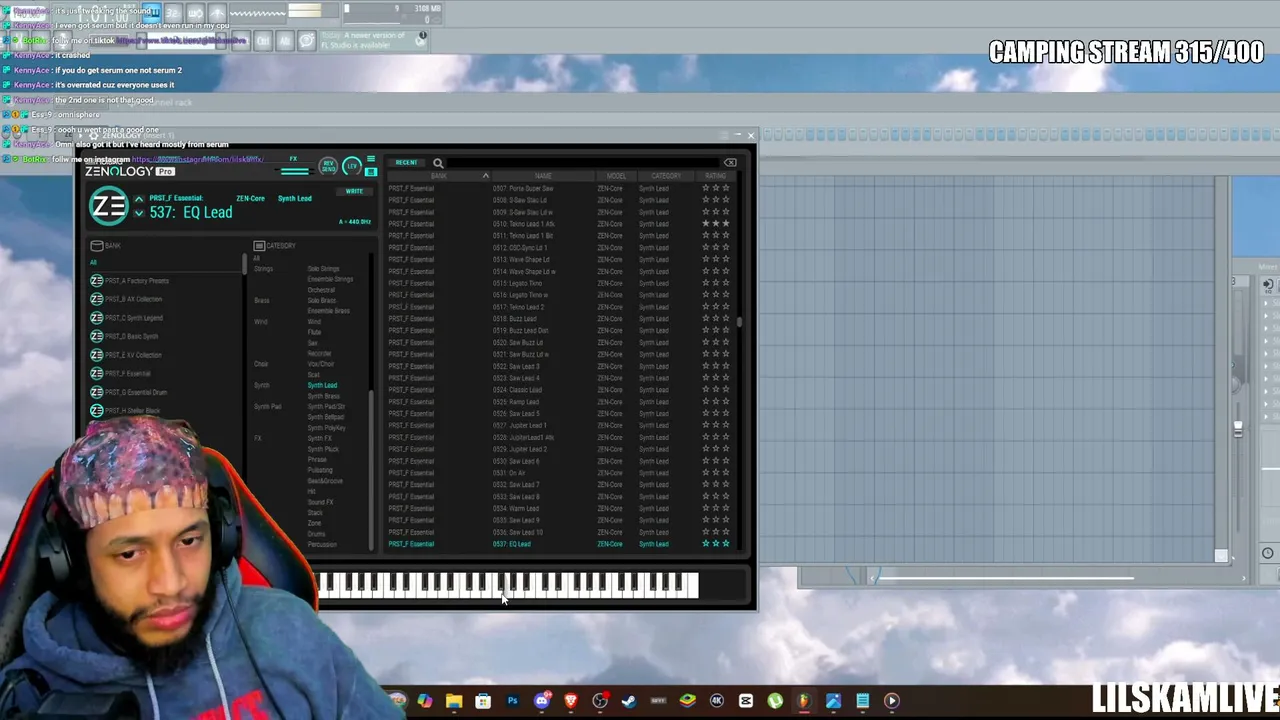
Task: Select the Percussion category
Action: pyautogui.click(x=322, y=544)
